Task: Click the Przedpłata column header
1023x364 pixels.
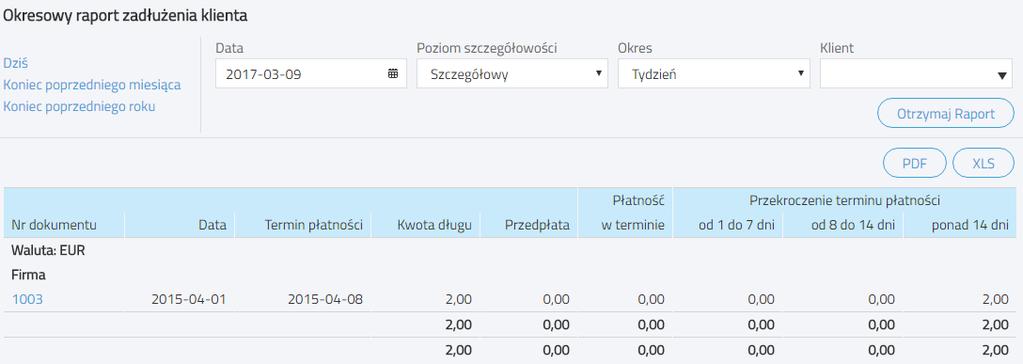Action: tap(537, 225)
